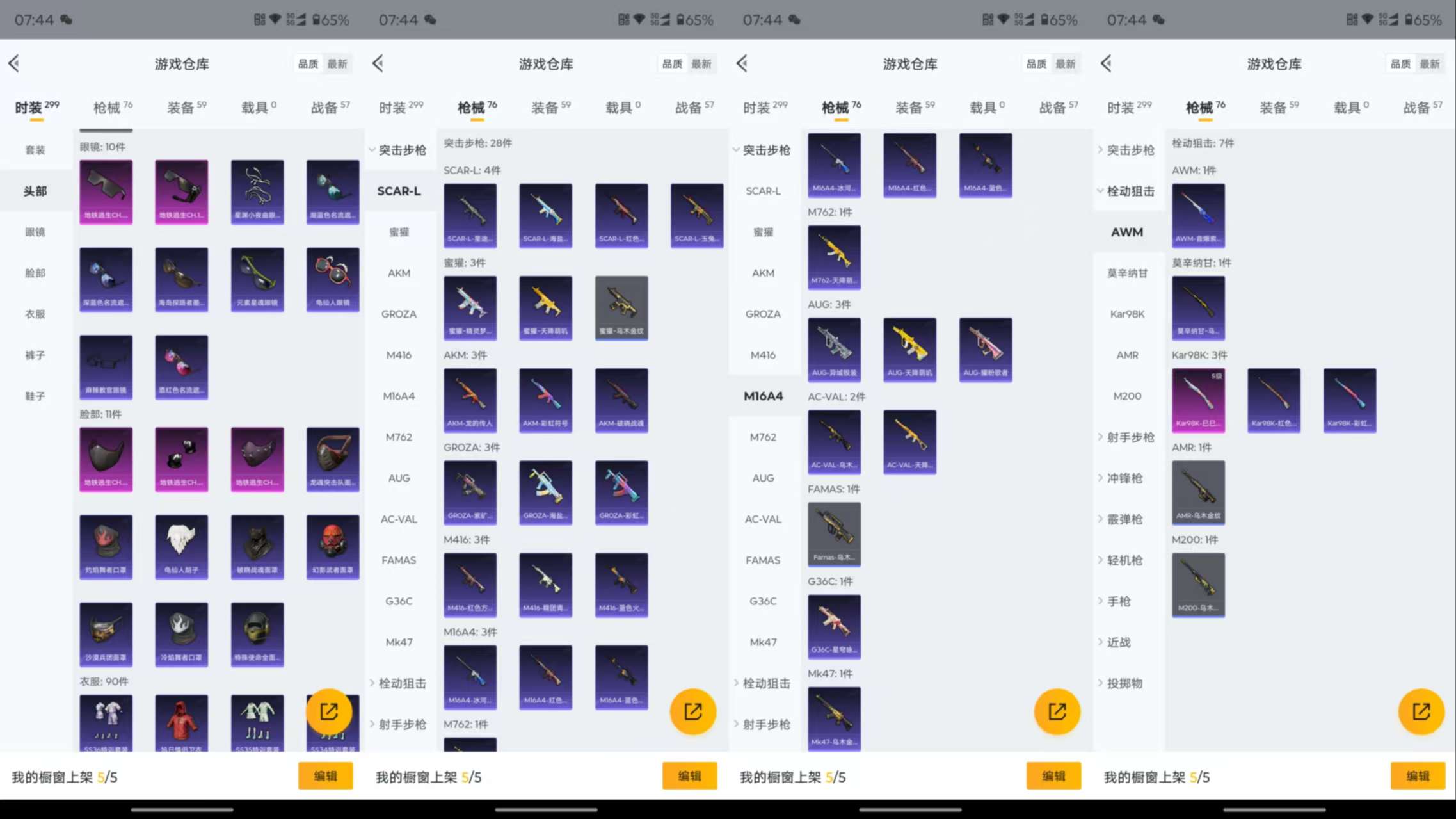
Task: Open the 冷焰舞者口罩 mask item
Action: point(182,635)
